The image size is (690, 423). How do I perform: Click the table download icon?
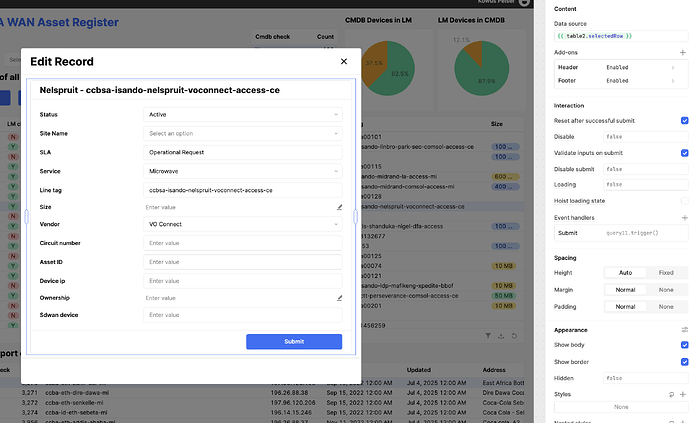click(x=499, y=336)
